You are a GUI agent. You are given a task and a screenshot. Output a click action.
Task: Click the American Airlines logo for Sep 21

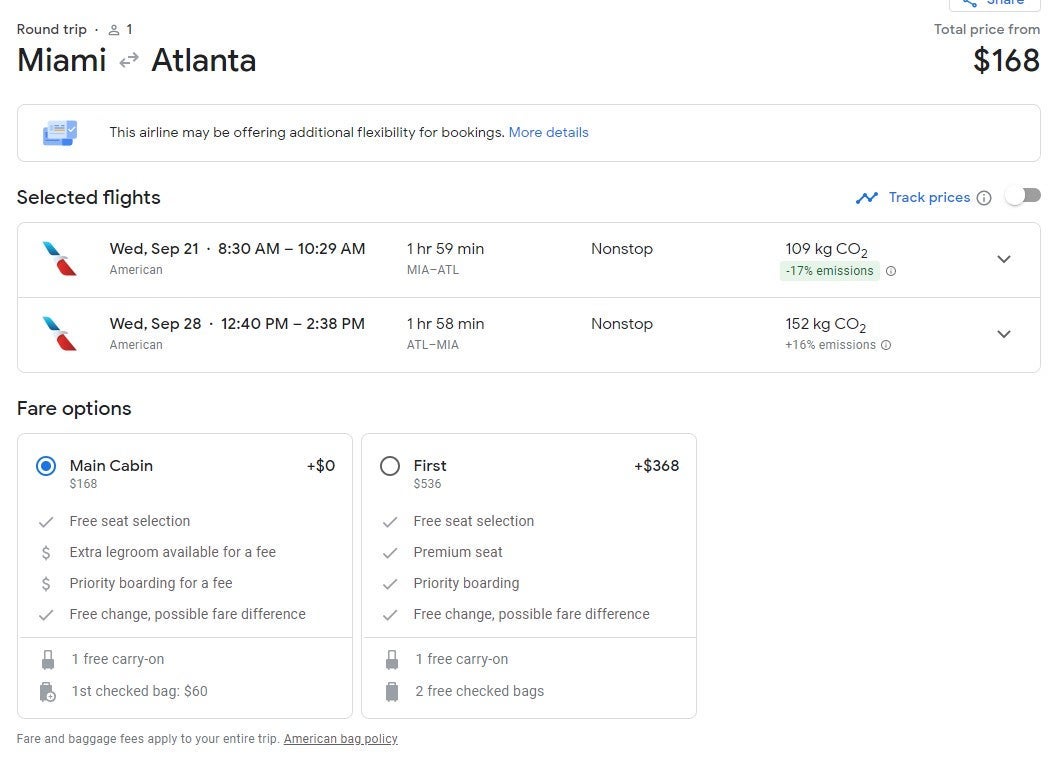point(60,259)
